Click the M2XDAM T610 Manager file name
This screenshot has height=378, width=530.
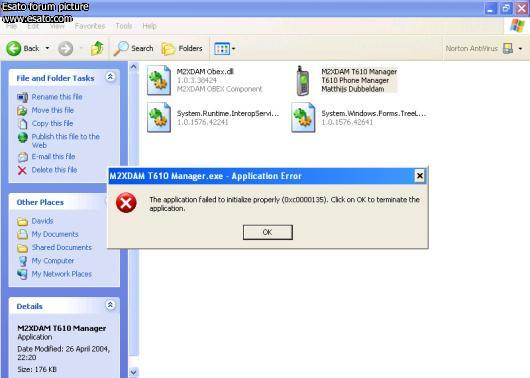tap(359, 72)
